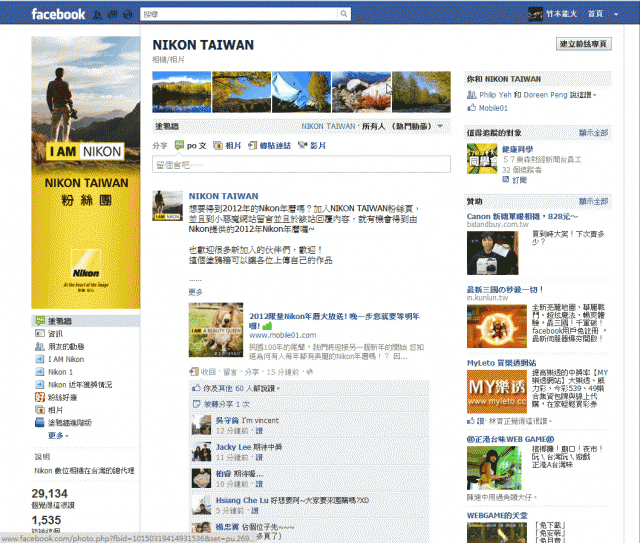Open notifications globe icon in header

pyautogui.click(x=128, y=15)
